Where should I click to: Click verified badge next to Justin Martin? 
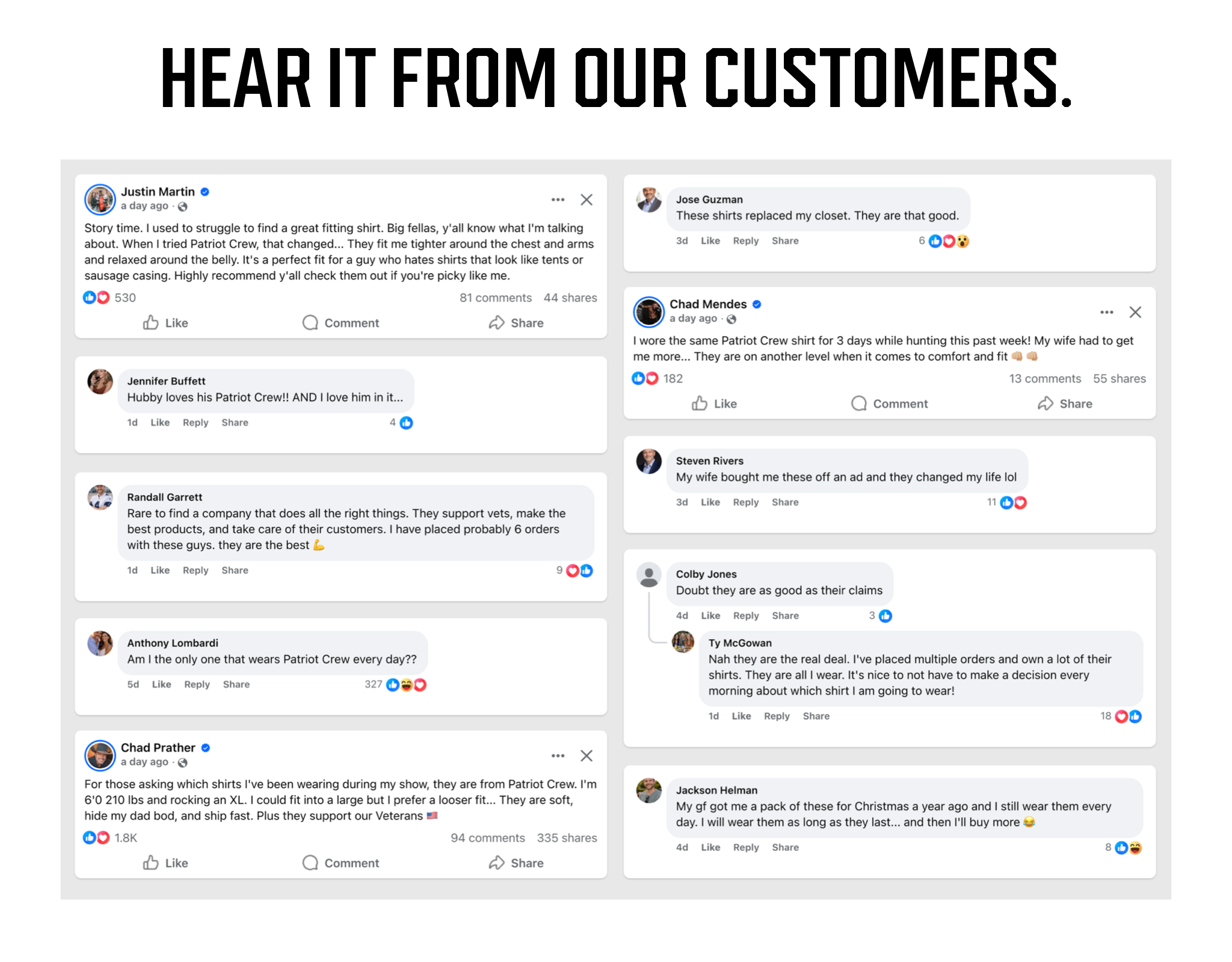click(205, 192)
